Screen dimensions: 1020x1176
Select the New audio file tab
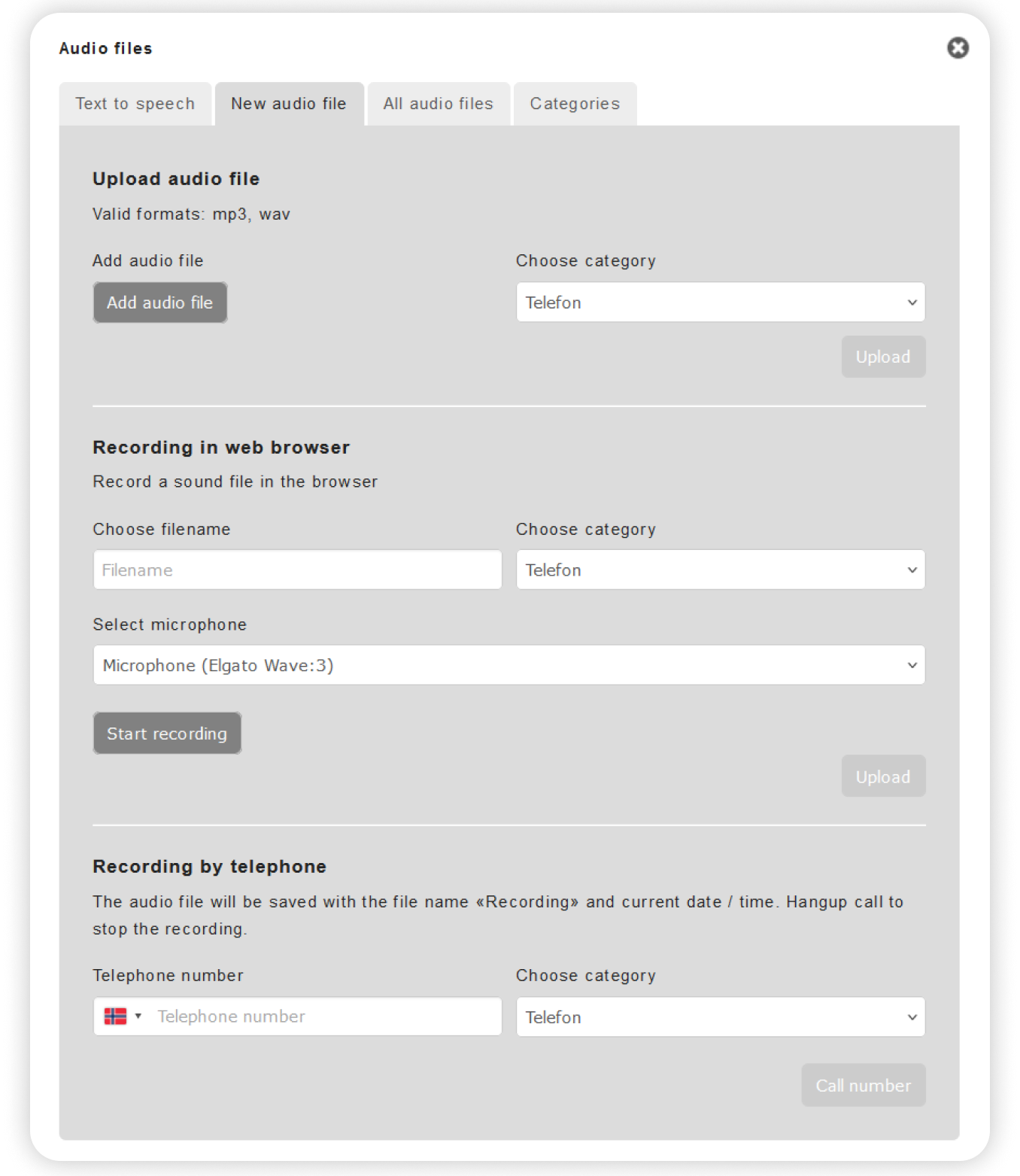click(290, 104)
